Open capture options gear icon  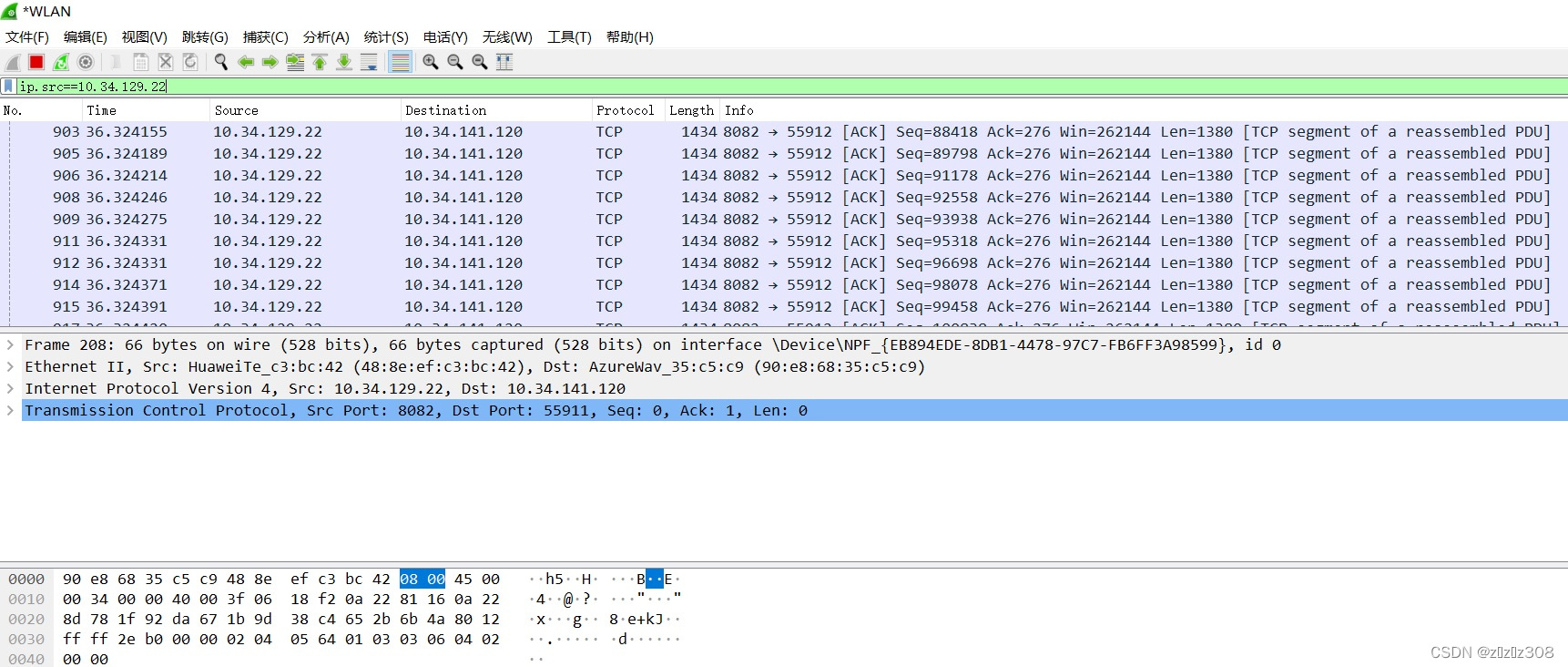pos(86,62)
